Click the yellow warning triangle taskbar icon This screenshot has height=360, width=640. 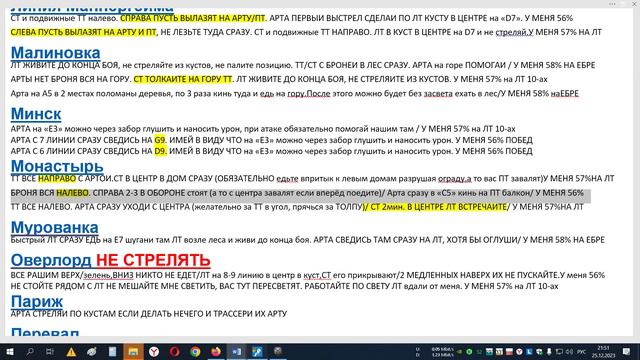[71, 352]
